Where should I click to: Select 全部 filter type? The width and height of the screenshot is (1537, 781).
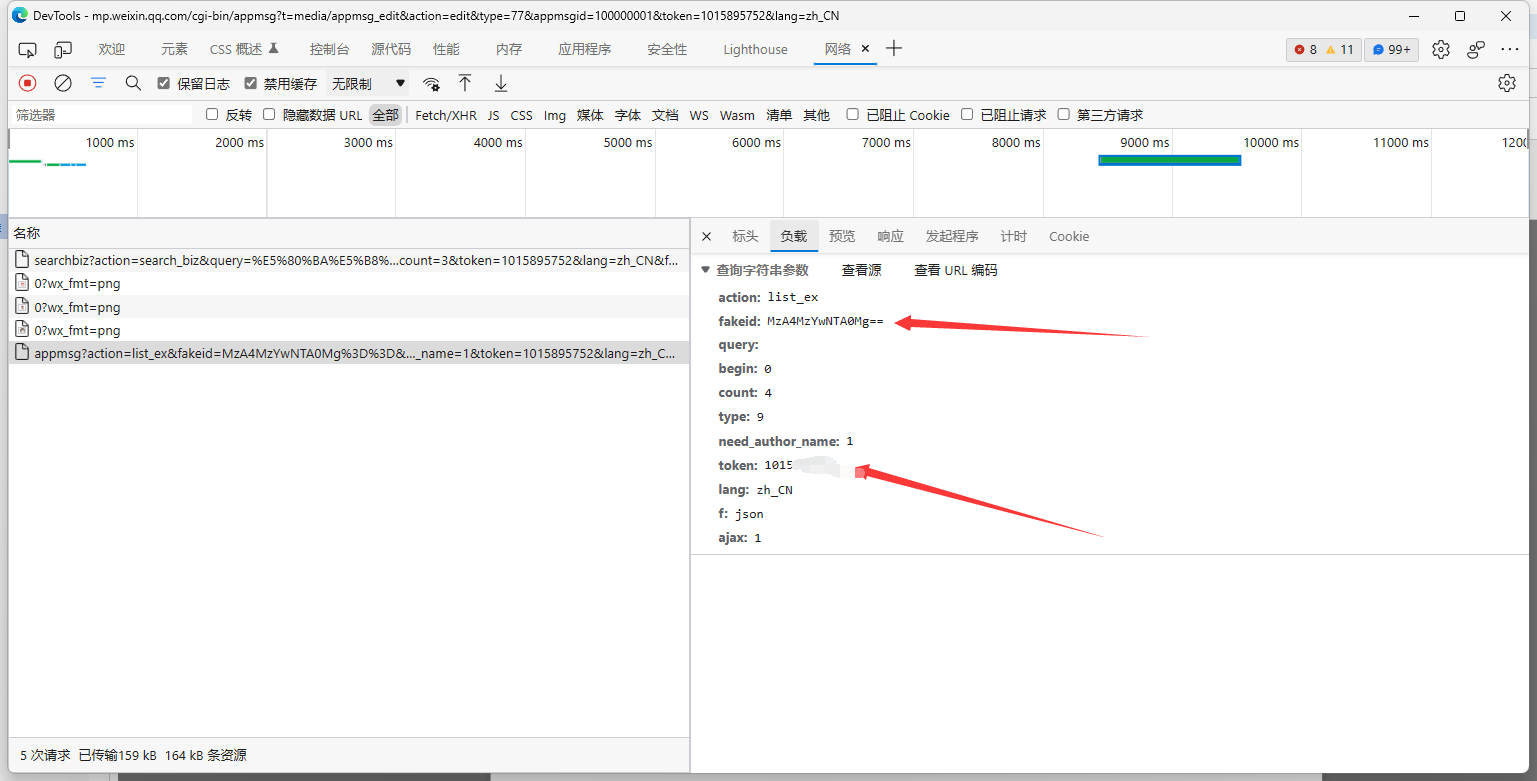coord(385,115)
